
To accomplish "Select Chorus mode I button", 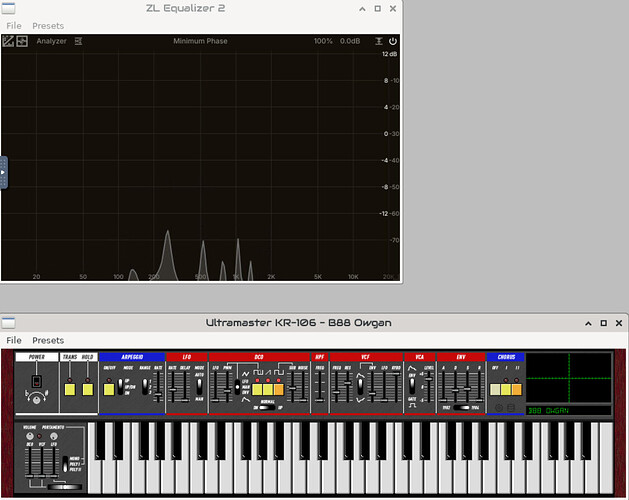I will point(506,388).
